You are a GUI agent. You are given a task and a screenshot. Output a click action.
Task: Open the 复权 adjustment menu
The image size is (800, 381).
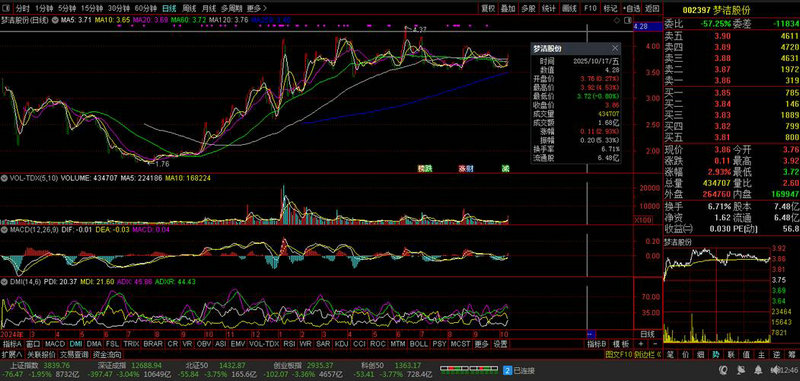pos(488,8)
